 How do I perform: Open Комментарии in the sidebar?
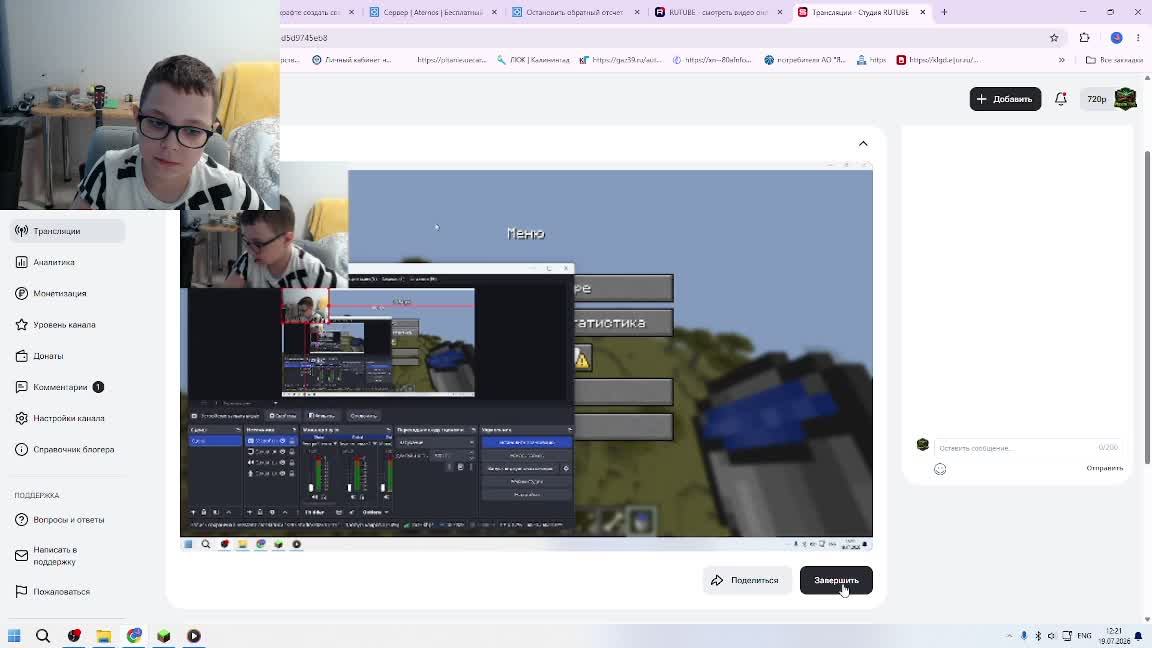[x=68, y=387]
